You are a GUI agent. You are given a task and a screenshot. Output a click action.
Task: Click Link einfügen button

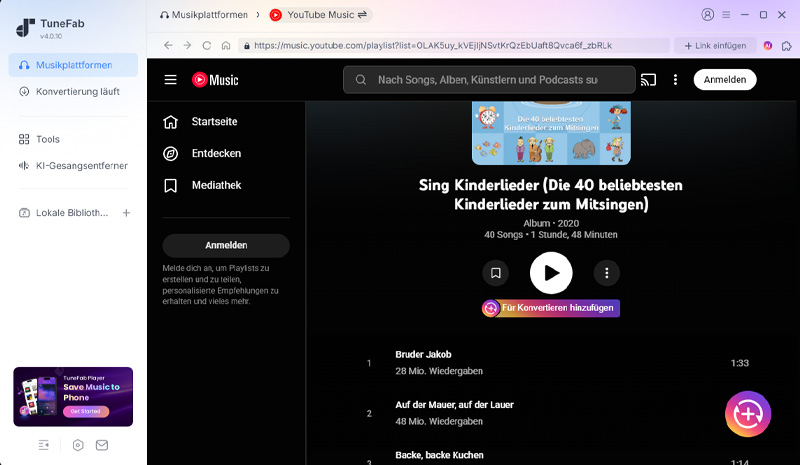pyautogui.click(x=715, y=45)
